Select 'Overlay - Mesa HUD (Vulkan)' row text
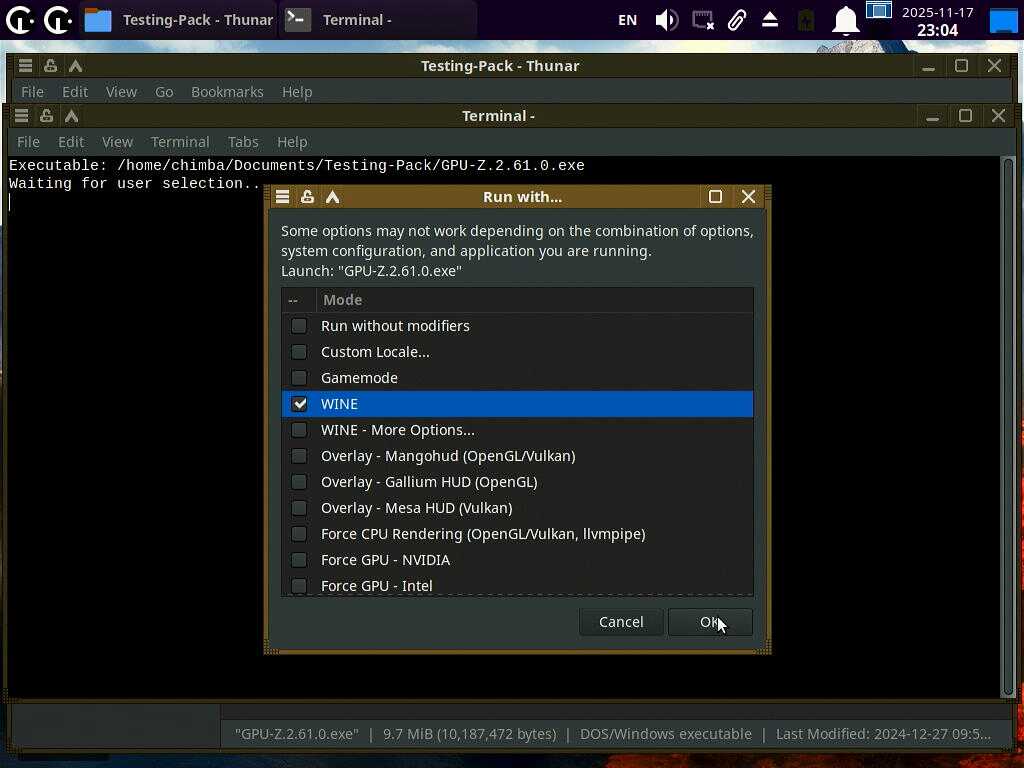The height and width of the screenshot is (768, 1024). (417, 508)
